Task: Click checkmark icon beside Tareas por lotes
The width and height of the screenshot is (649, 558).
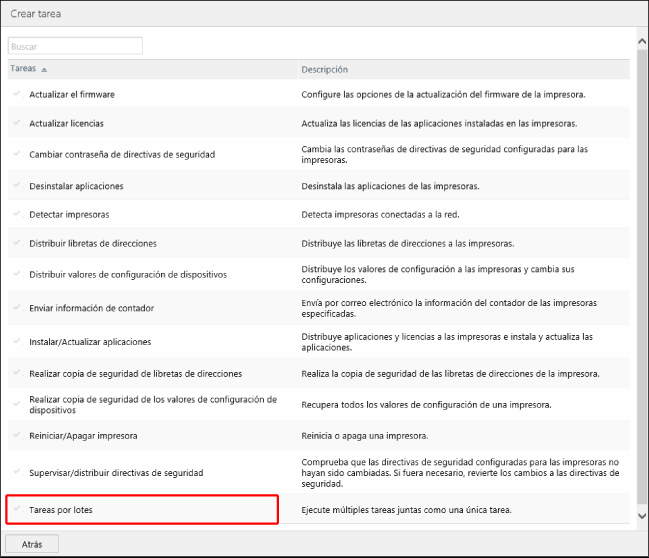Action: click(x=16, y=510)
